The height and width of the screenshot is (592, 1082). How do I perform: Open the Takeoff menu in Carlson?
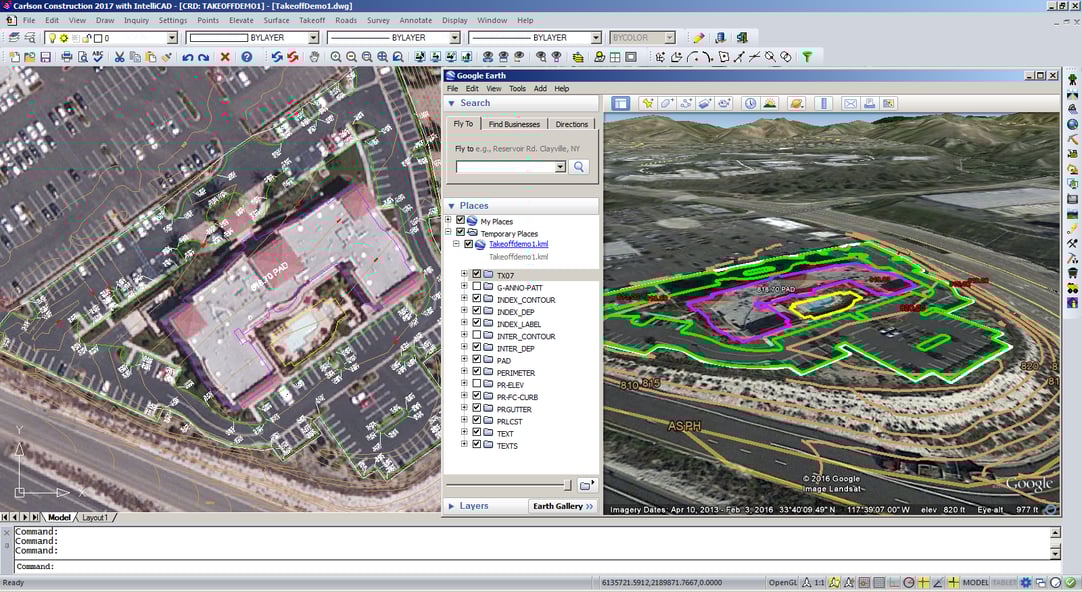coord(311,19)
